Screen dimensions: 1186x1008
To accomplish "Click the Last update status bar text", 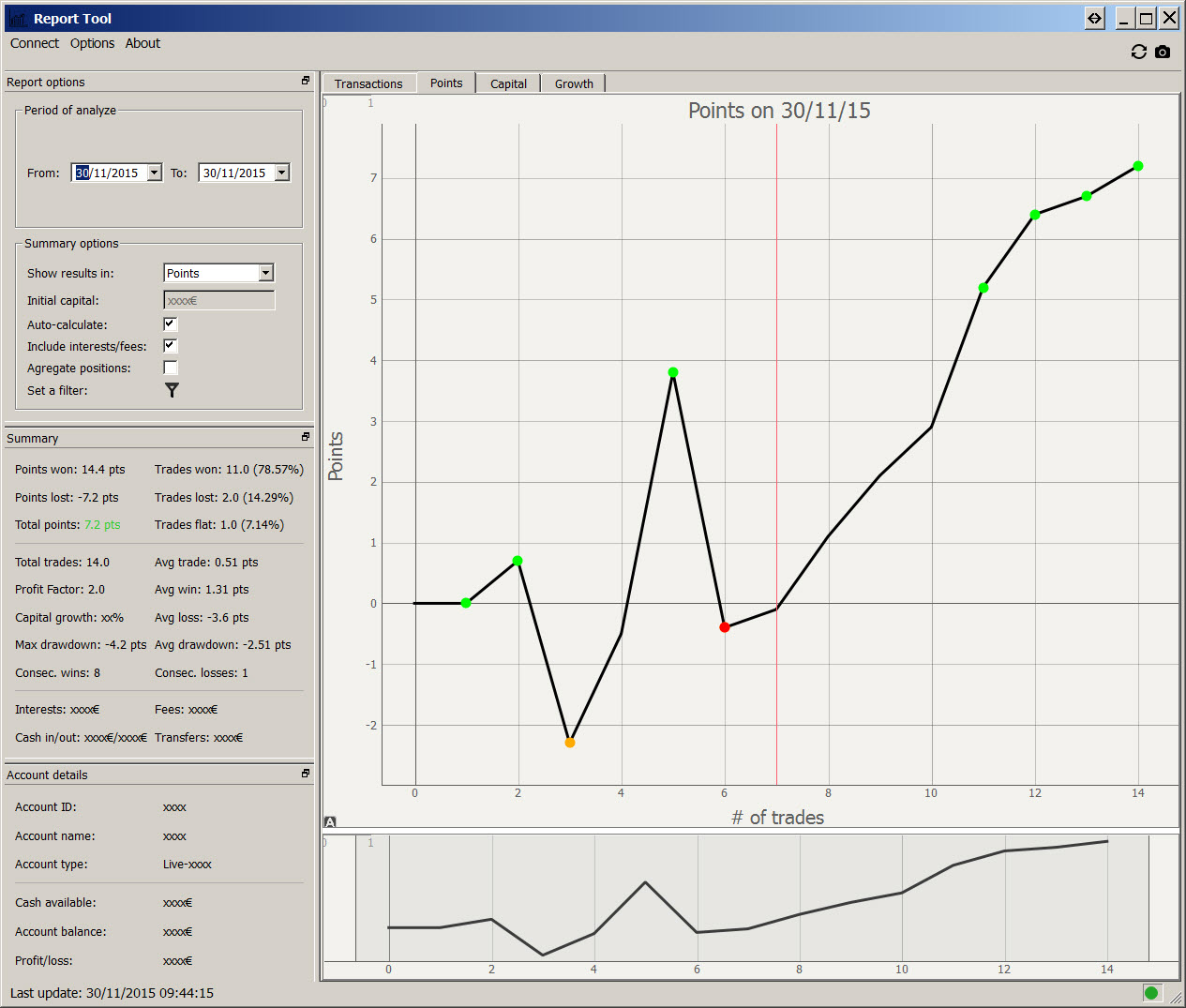I will pyautogui.click(x=112, y=993).
